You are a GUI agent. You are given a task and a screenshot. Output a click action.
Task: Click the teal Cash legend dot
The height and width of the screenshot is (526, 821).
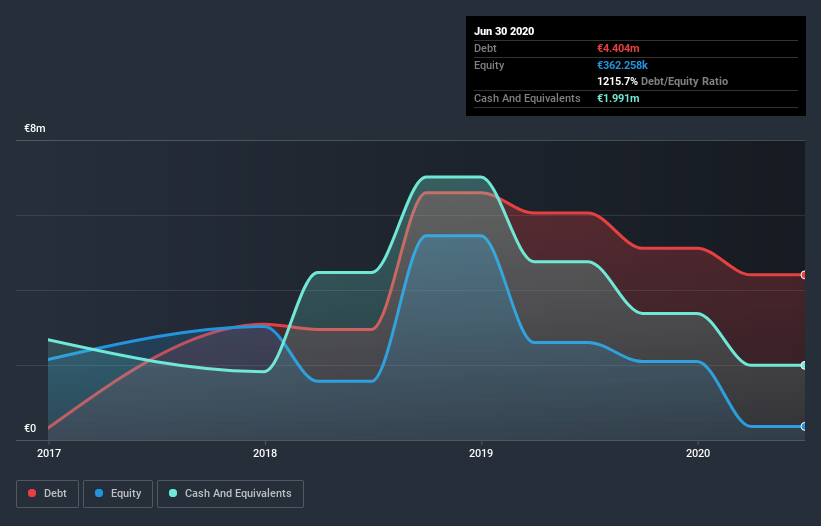point(173,493)
